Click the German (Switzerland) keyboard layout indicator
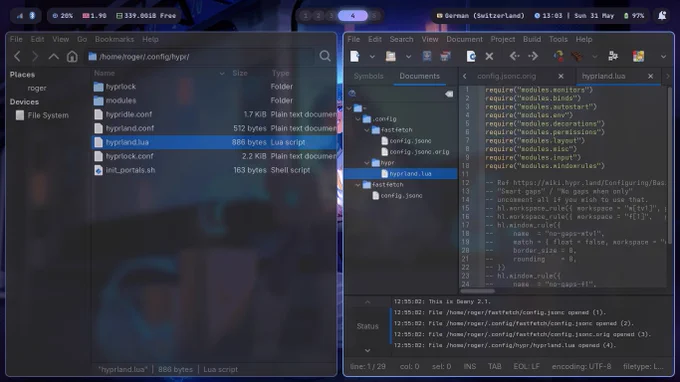 (481, 16)
